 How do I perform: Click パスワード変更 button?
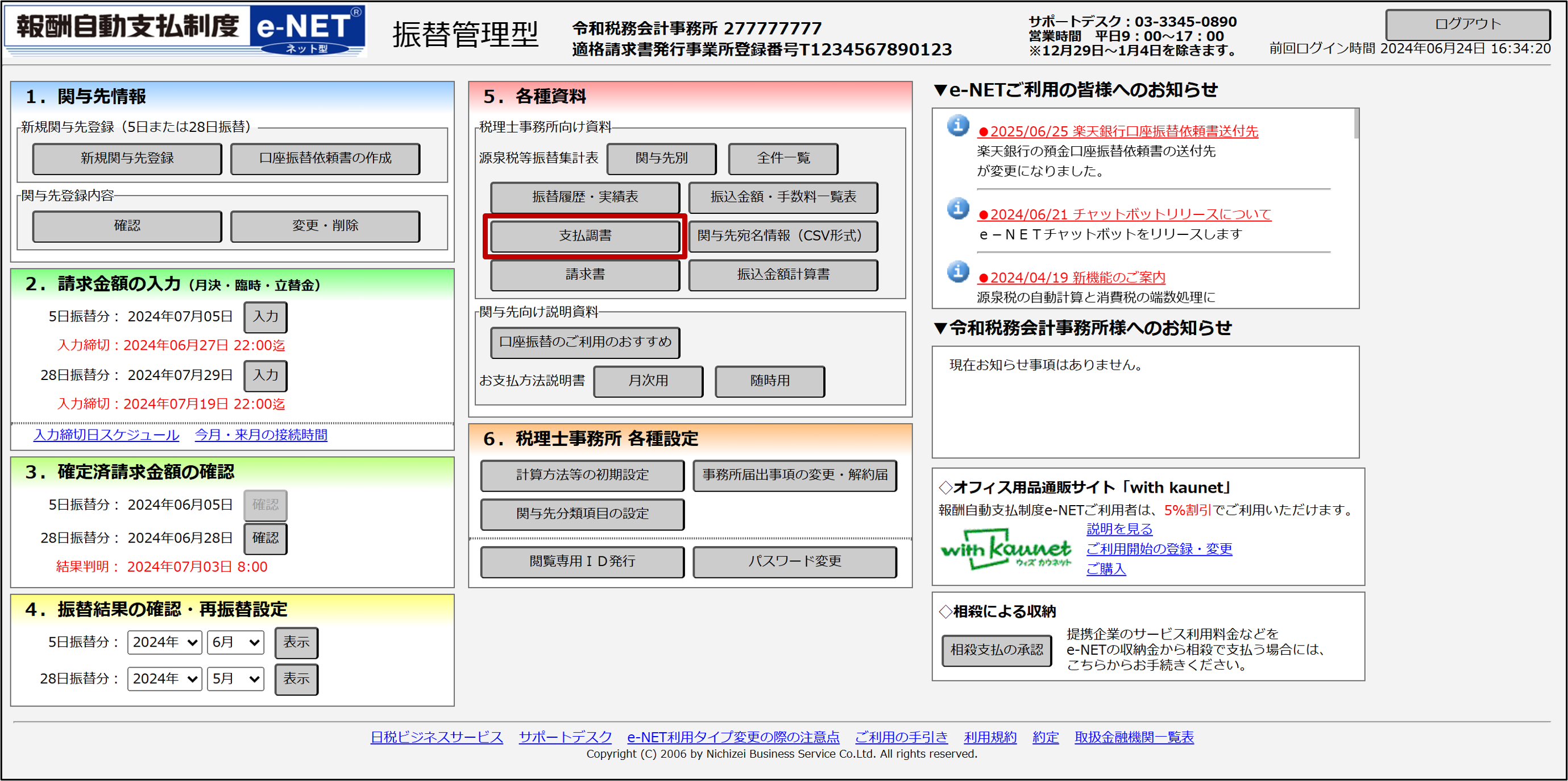coord(794,561)
